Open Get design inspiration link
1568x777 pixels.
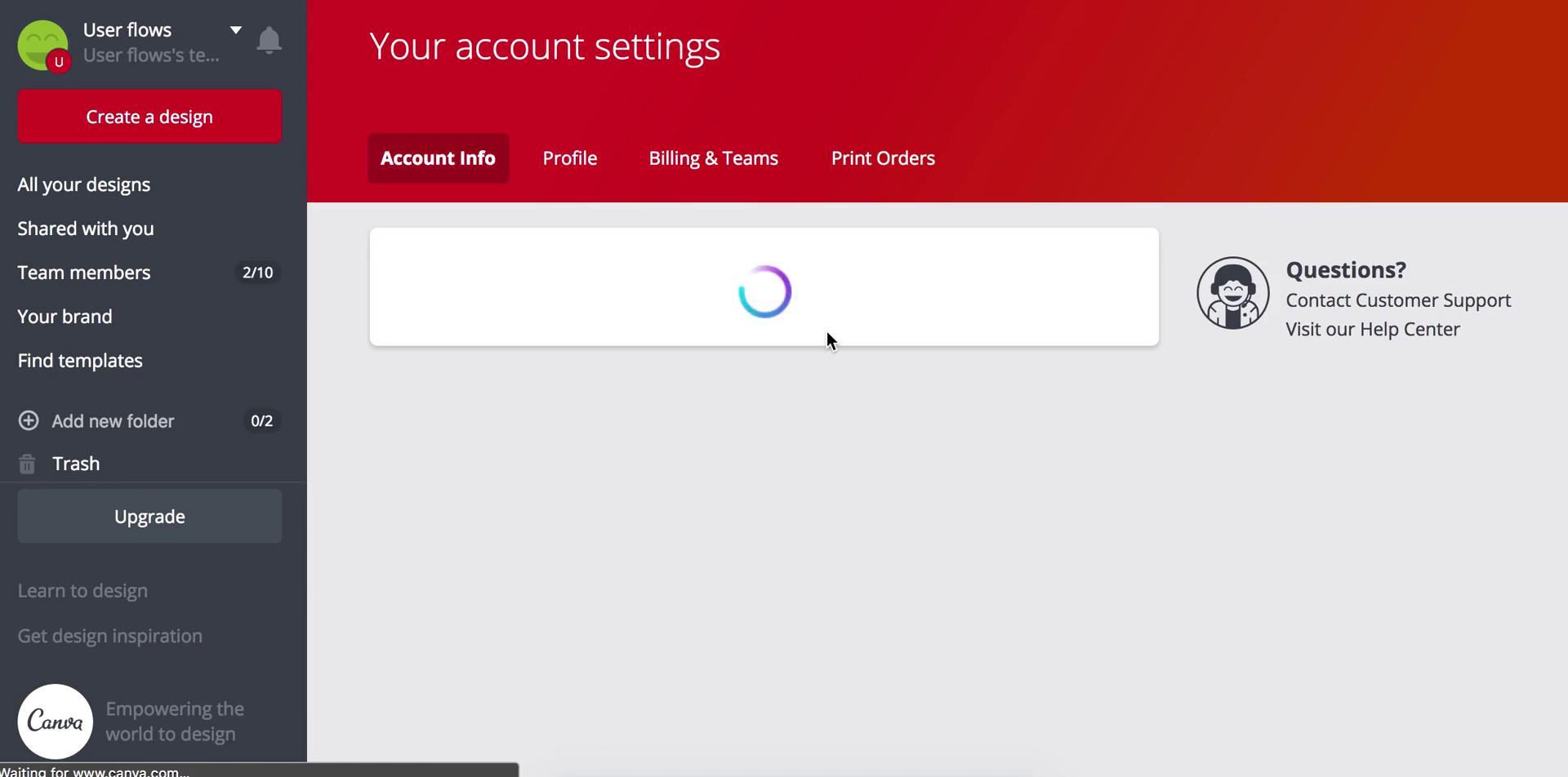[110, 636]
